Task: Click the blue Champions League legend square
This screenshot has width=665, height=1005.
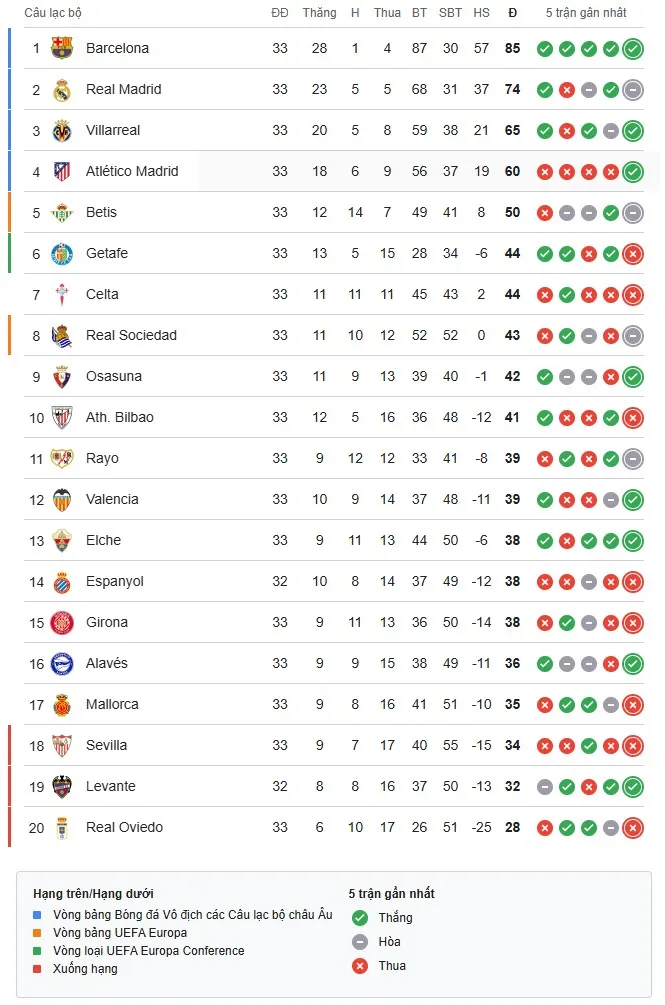Action: (36, 914)
